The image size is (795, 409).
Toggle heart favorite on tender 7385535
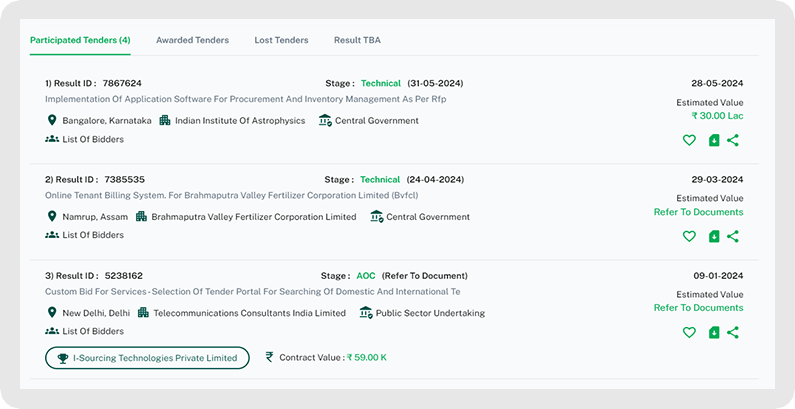tap(689, 237)
